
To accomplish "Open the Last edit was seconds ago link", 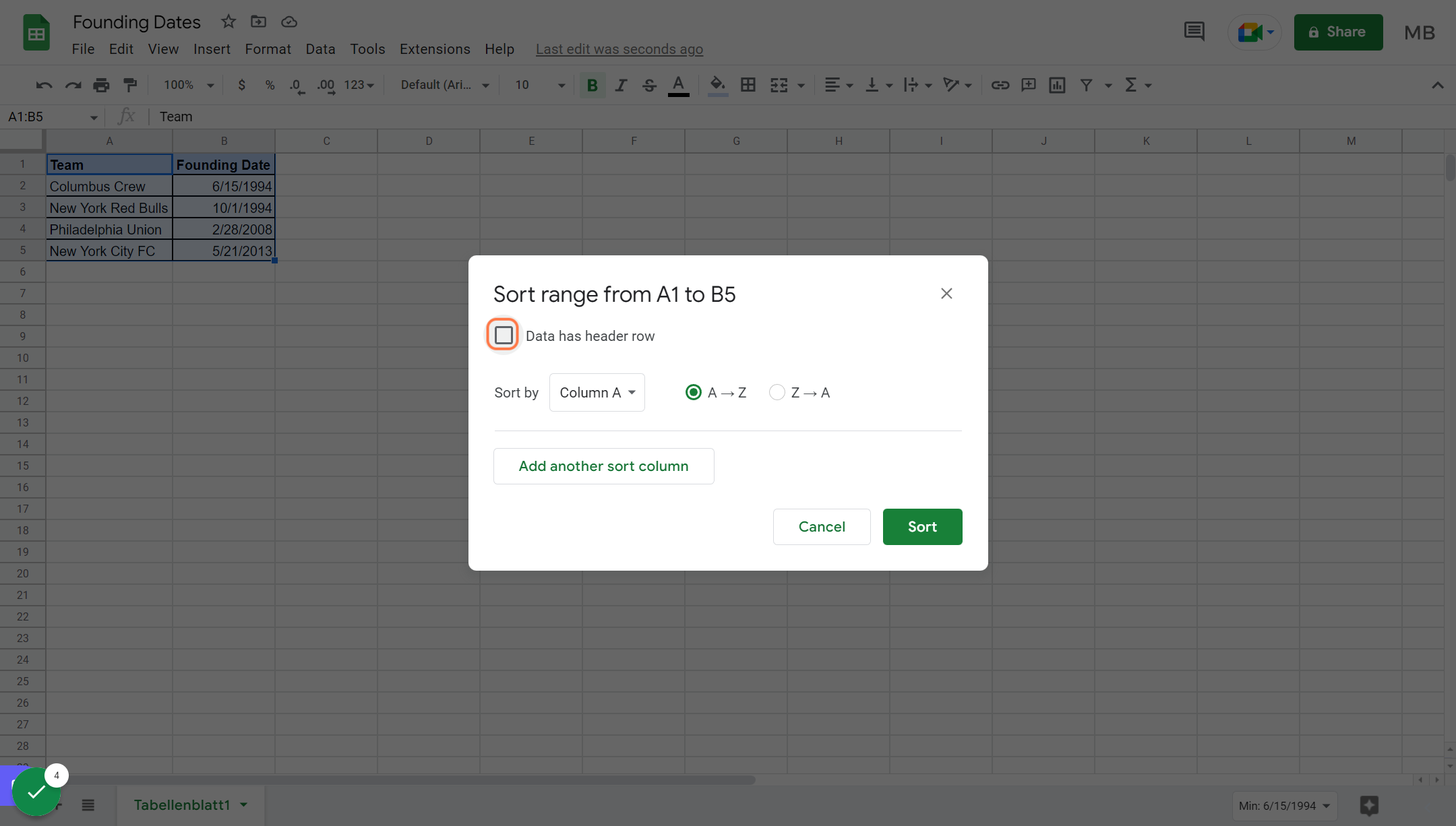I will (x=619, y=49).
